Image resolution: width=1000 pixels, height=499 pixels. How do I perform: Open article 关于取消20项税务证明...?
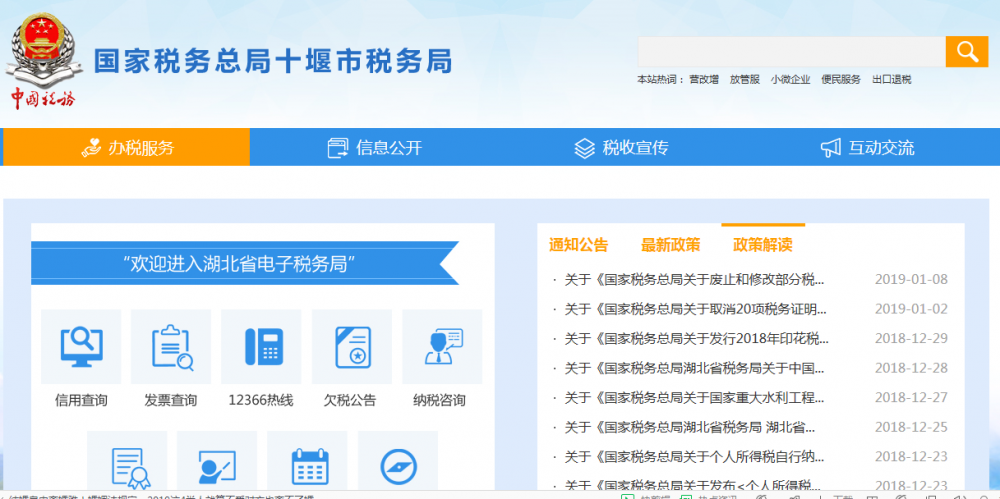coord(695,309)
